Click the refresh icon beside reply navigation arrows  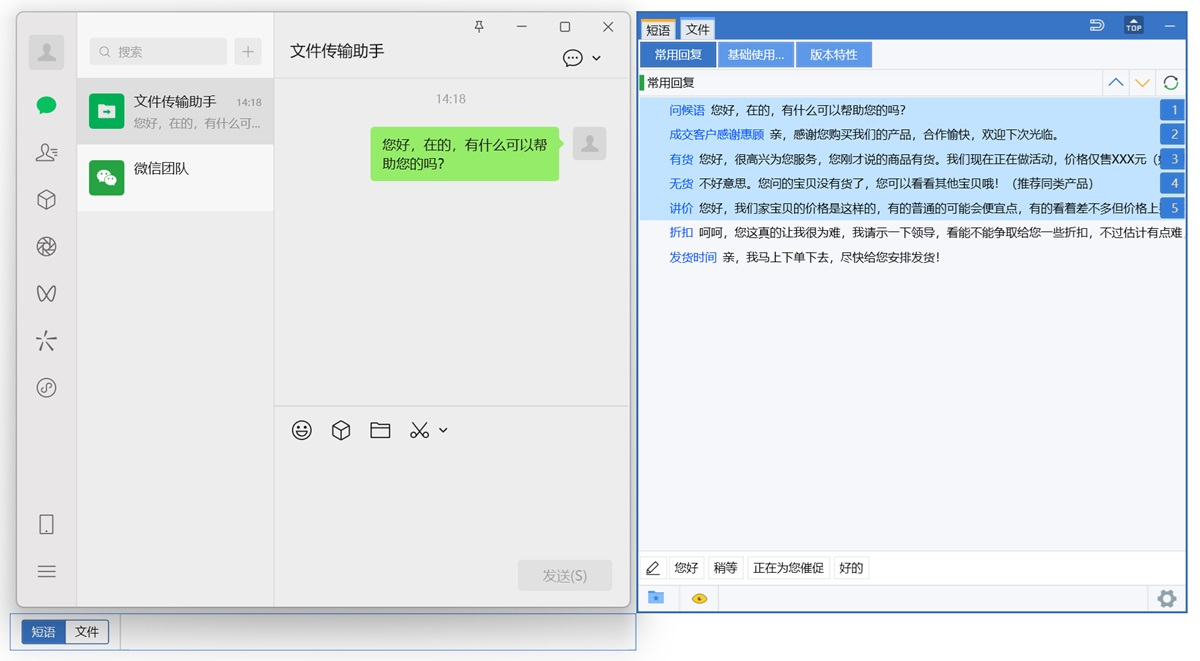[x=1168, y=82]
